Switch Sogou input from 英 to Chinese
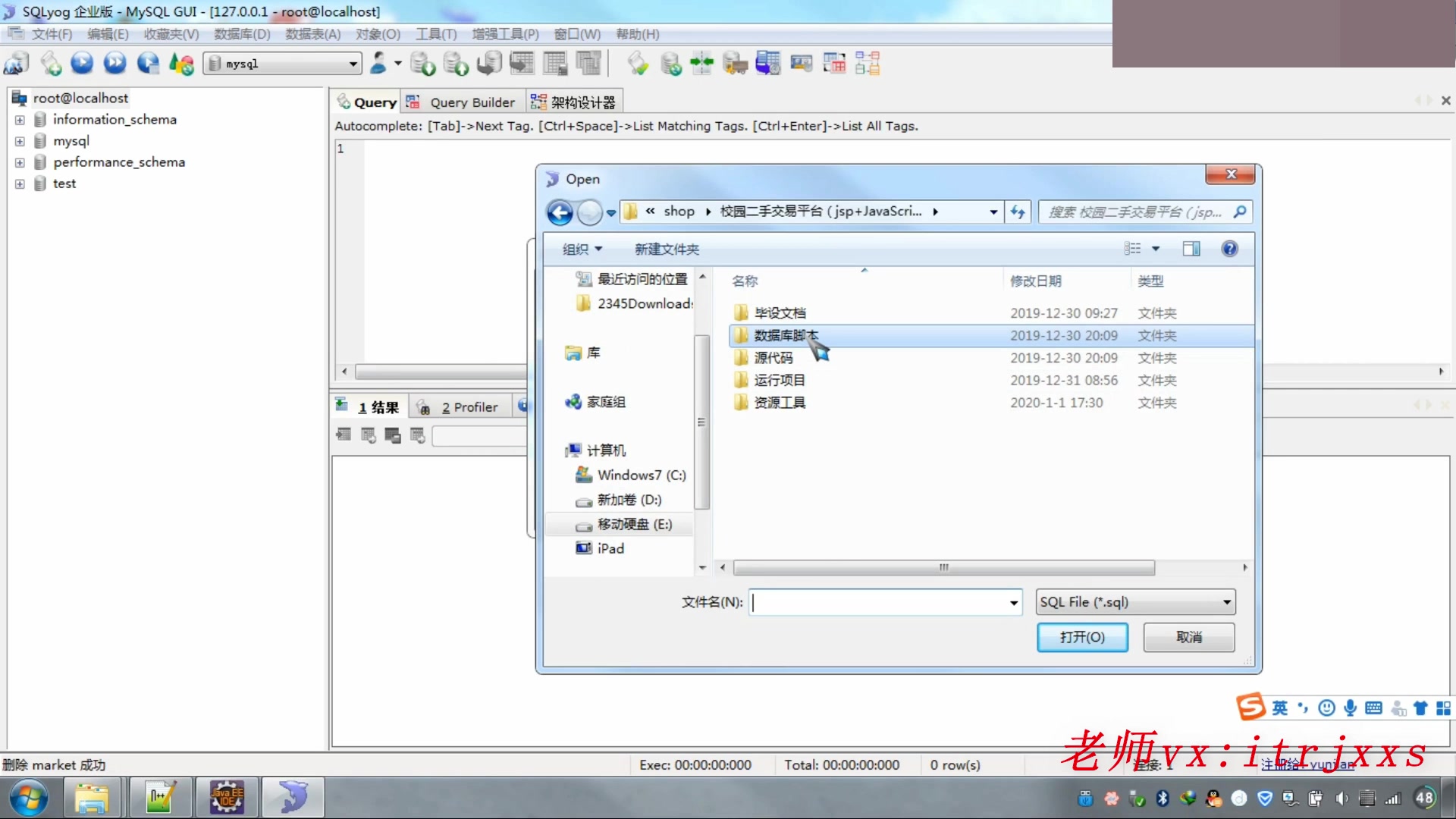This screenshot has height=819, width=1456. (x=1279, y=708)
